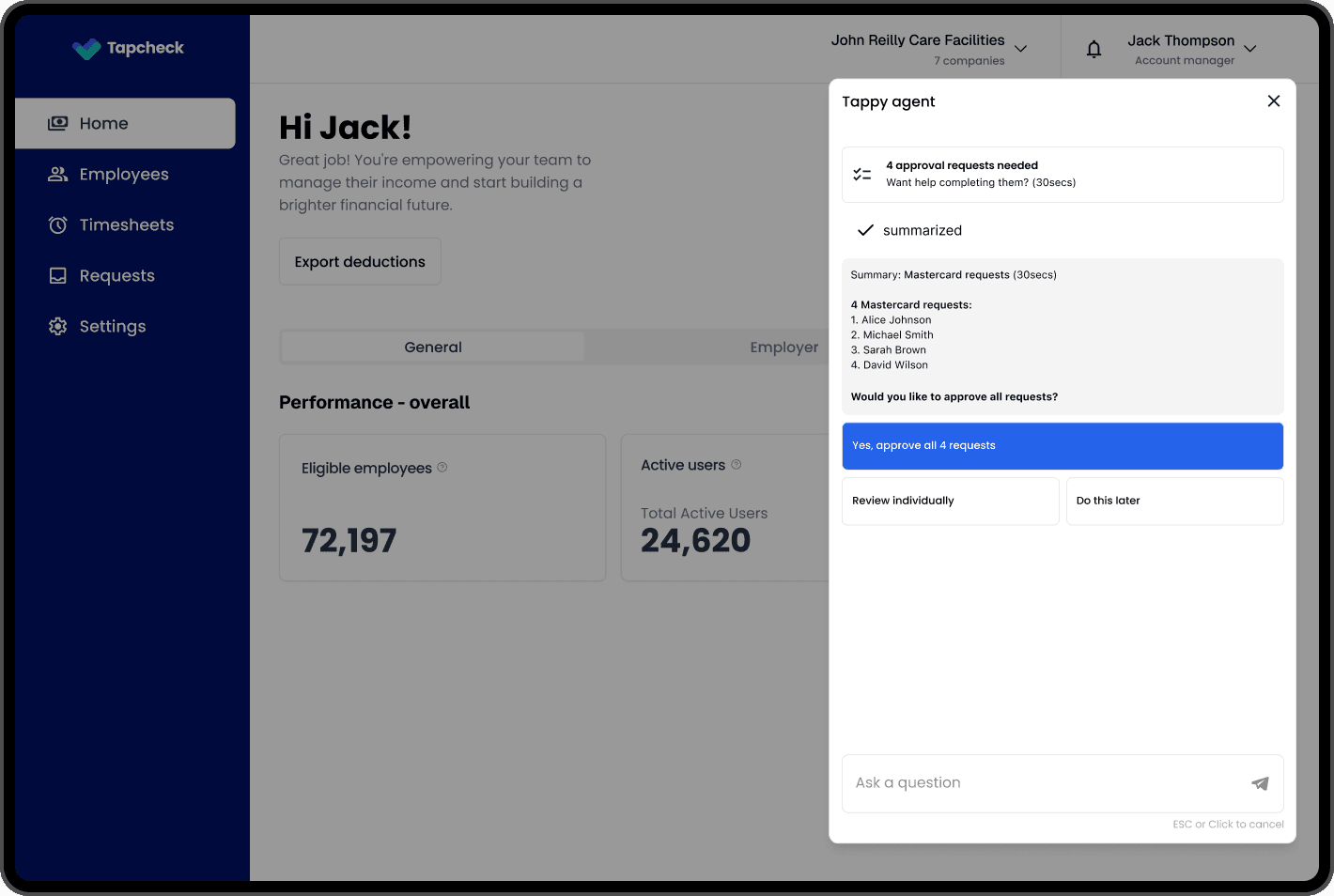
Task: Click the Timesheets clock icon in sidebar
Action: pyautogui.click(x=58, y=225)
